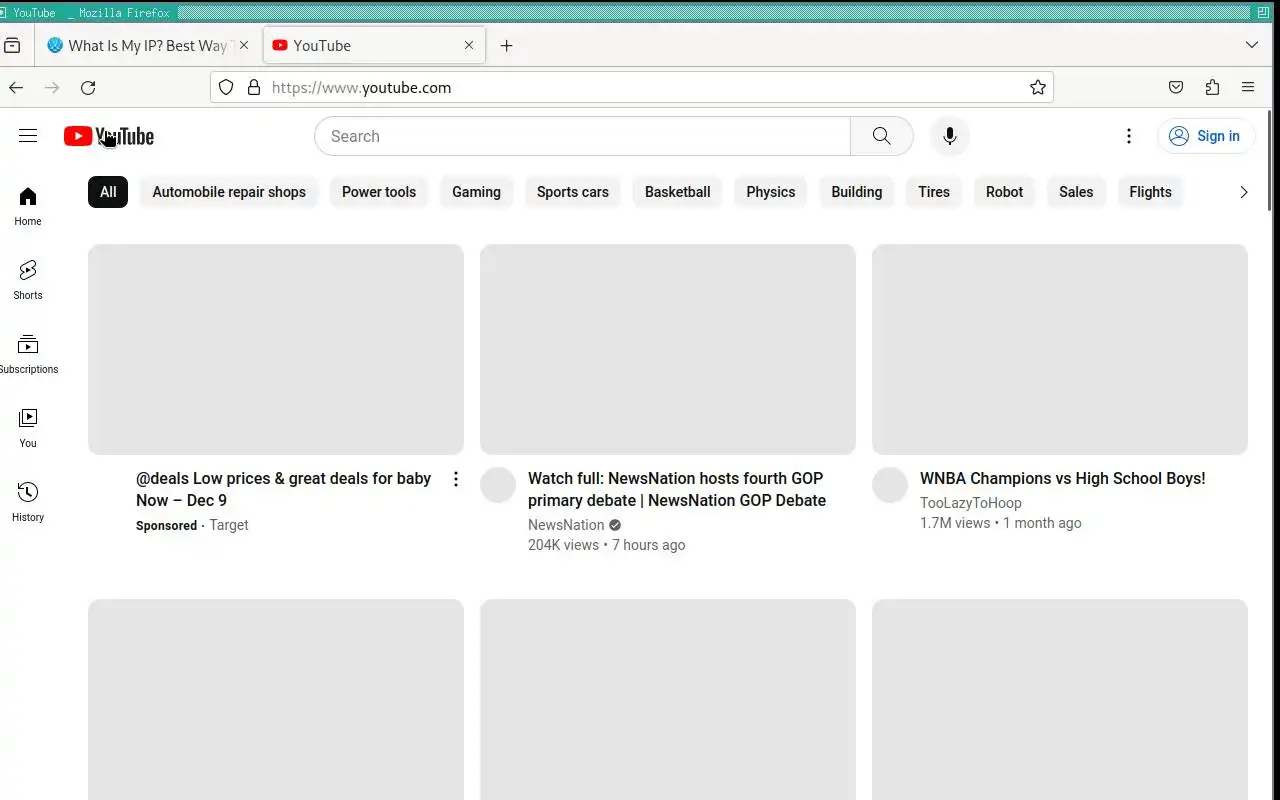Filter by Power tools chip
The height and width of the screenshot is (800, 1280).
coord(379,192)
